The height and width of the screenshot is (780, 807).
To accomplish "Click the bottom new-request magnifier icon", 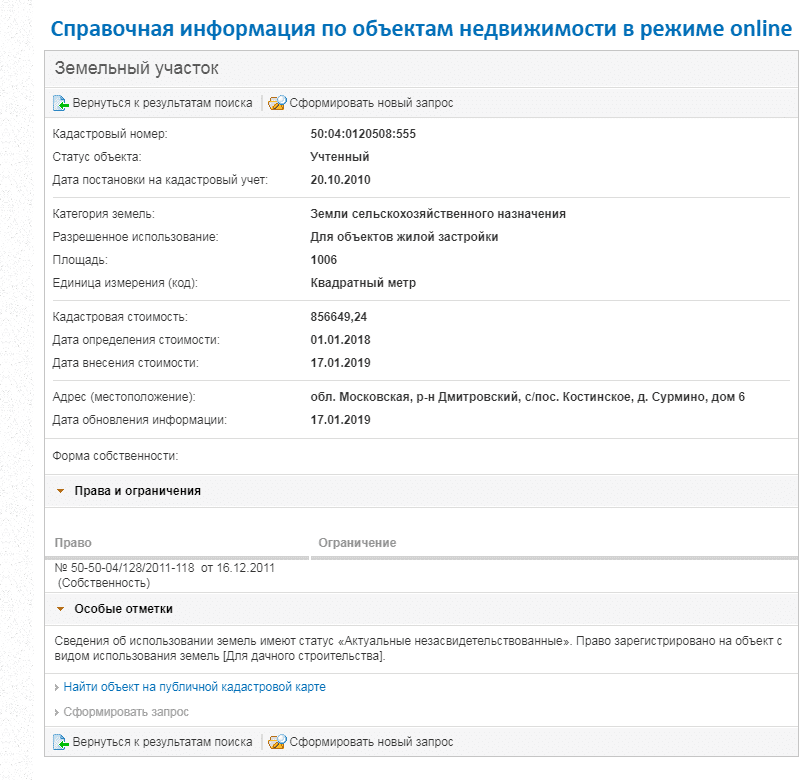I will point(277,742).
